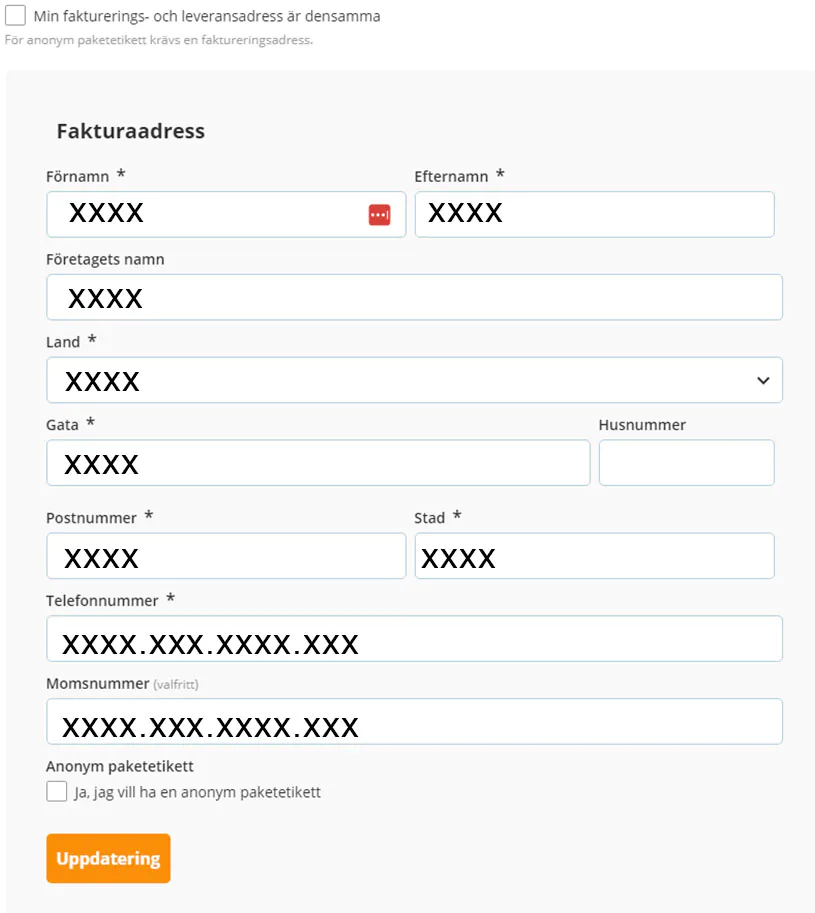The image size is (815, 913).
Task: Tick 'Min fakturerings- och leveransadress är densamma' checkbox
Action: pos(15,15)
